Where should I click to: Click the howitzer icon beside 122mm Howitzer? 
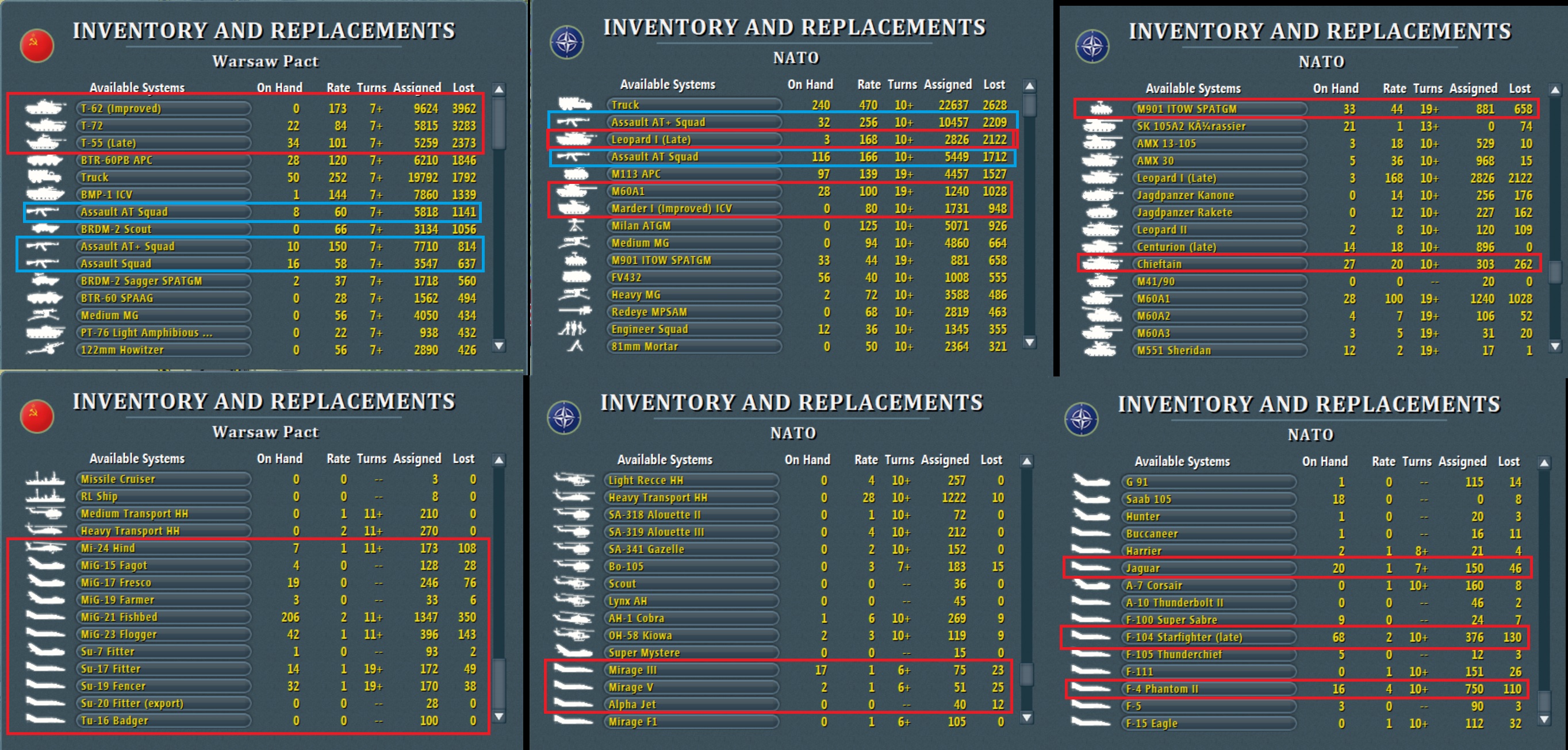pos(45,350)
